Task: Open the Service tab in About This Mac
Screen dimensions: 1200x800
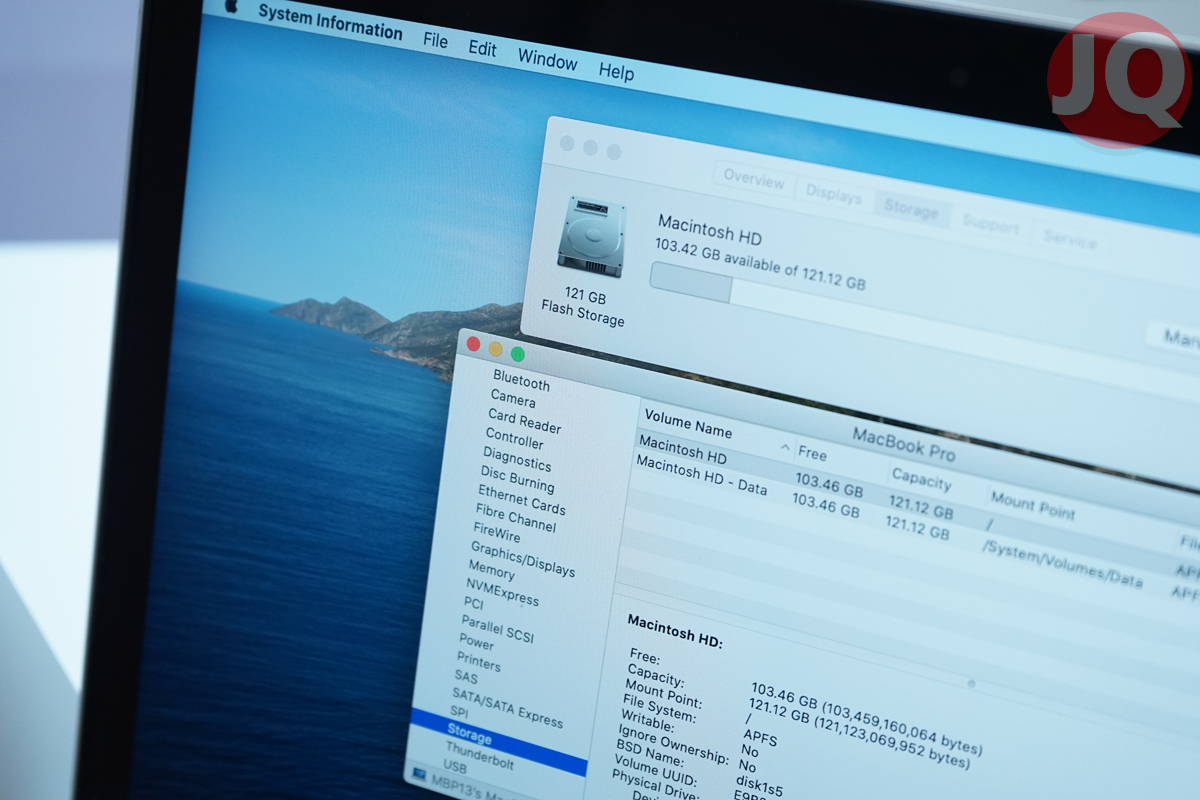Action: pos(1069,240)
